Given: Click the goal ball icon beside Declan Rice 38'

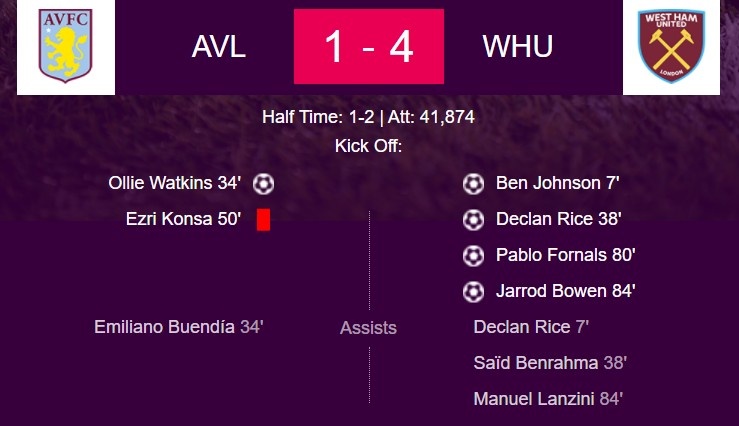Looking at the screenshot, I should 473,219.
